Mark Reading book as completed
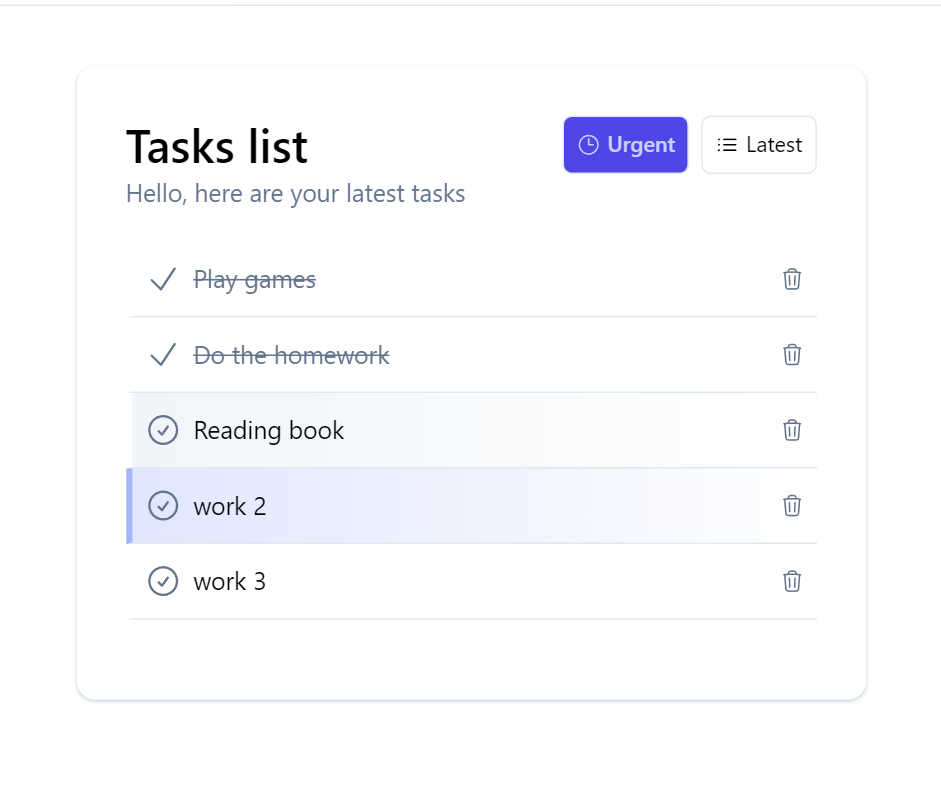Screen dimensions: 941x804 163,430
